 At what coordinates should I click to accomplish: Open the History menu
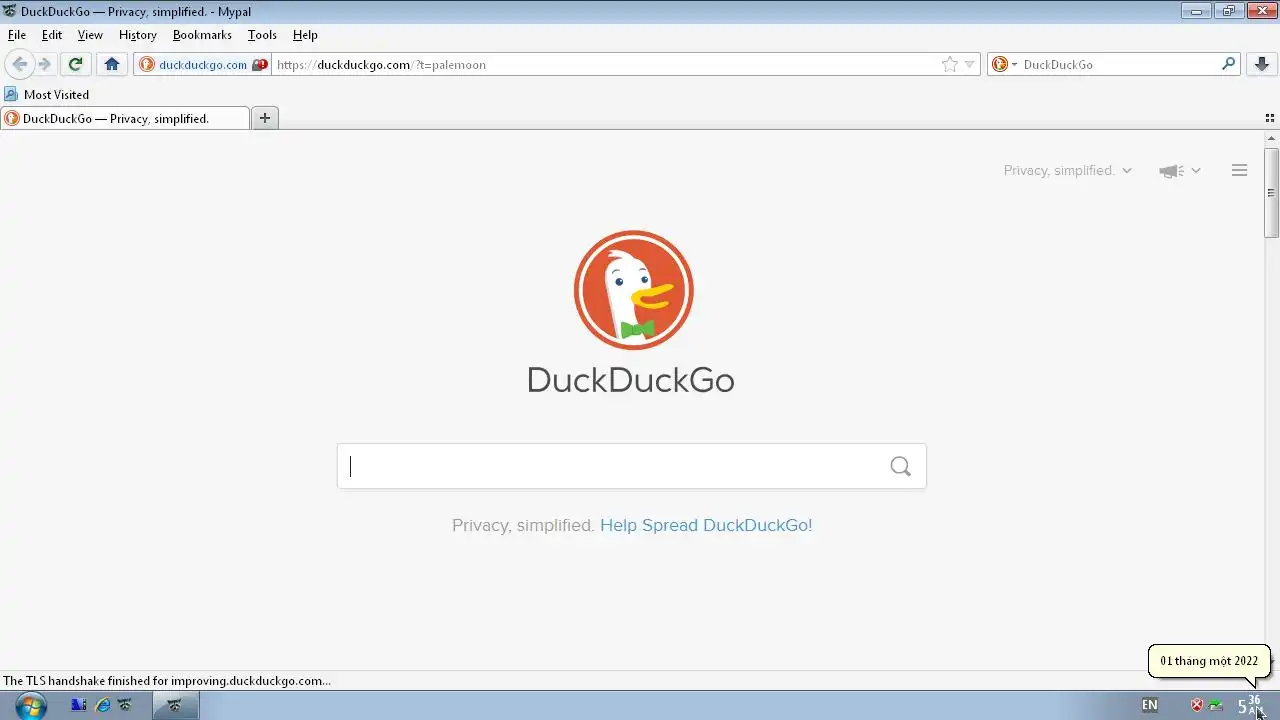coord(138,34)
